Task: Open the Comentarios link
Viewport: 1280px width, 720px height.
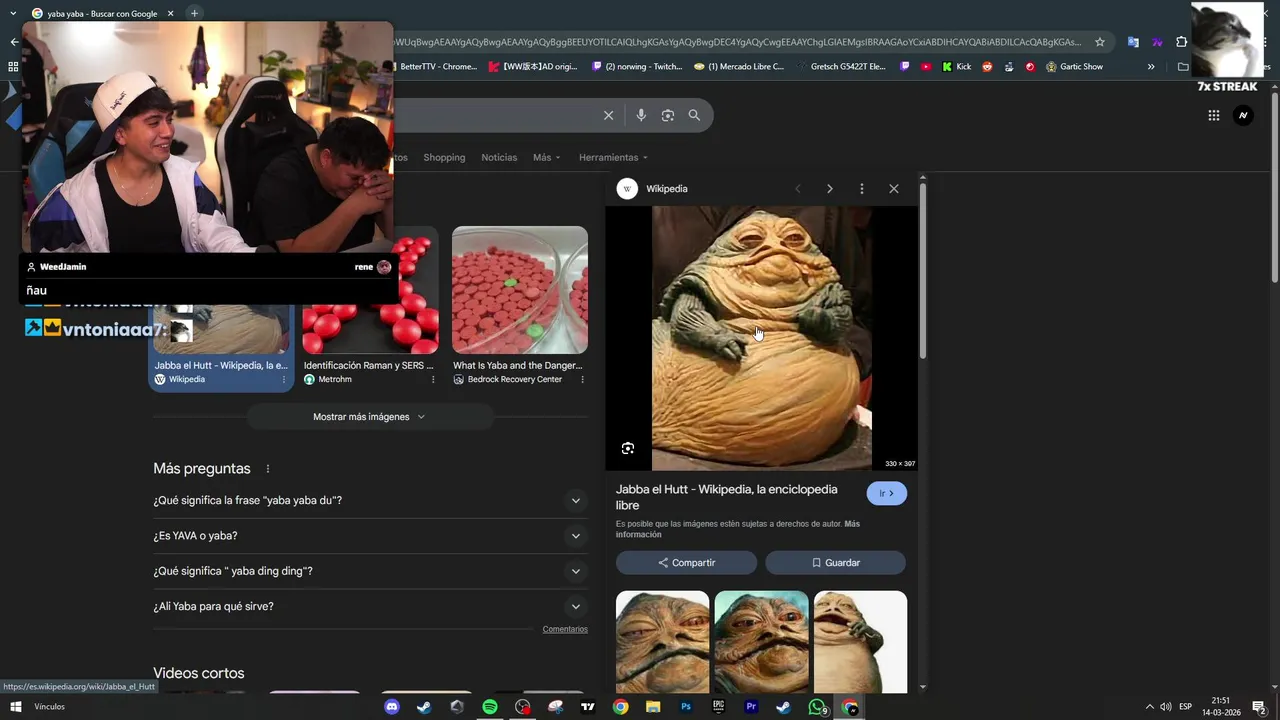Action: click(565, 629)
